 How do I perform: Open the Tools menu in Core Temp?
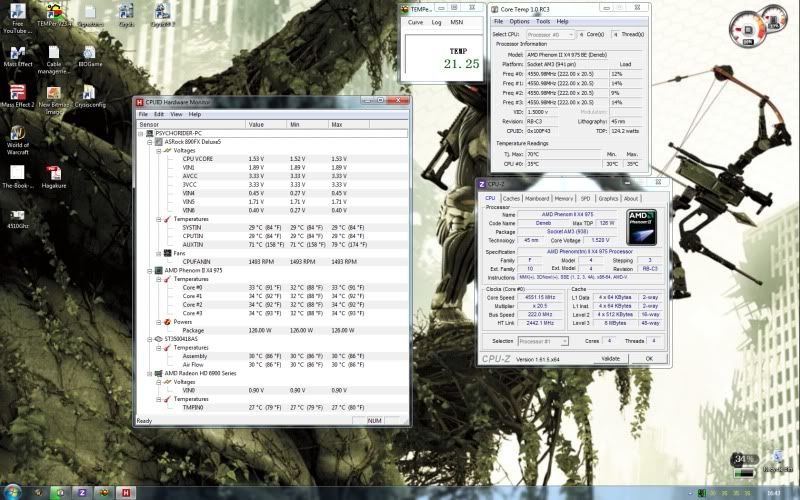point(543,21)
